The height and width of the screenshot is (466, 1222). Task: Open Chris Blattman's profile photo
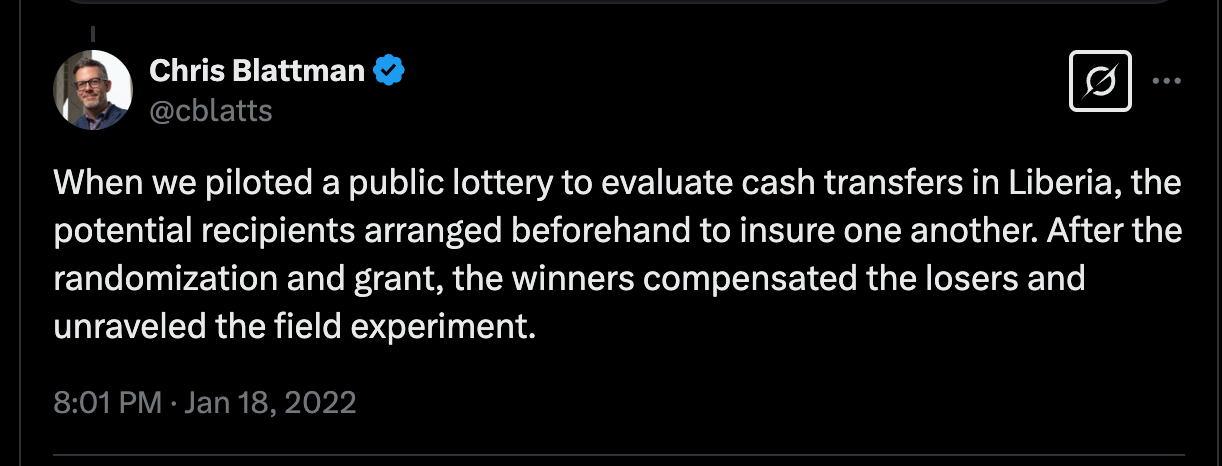click(x=92, y=90)
